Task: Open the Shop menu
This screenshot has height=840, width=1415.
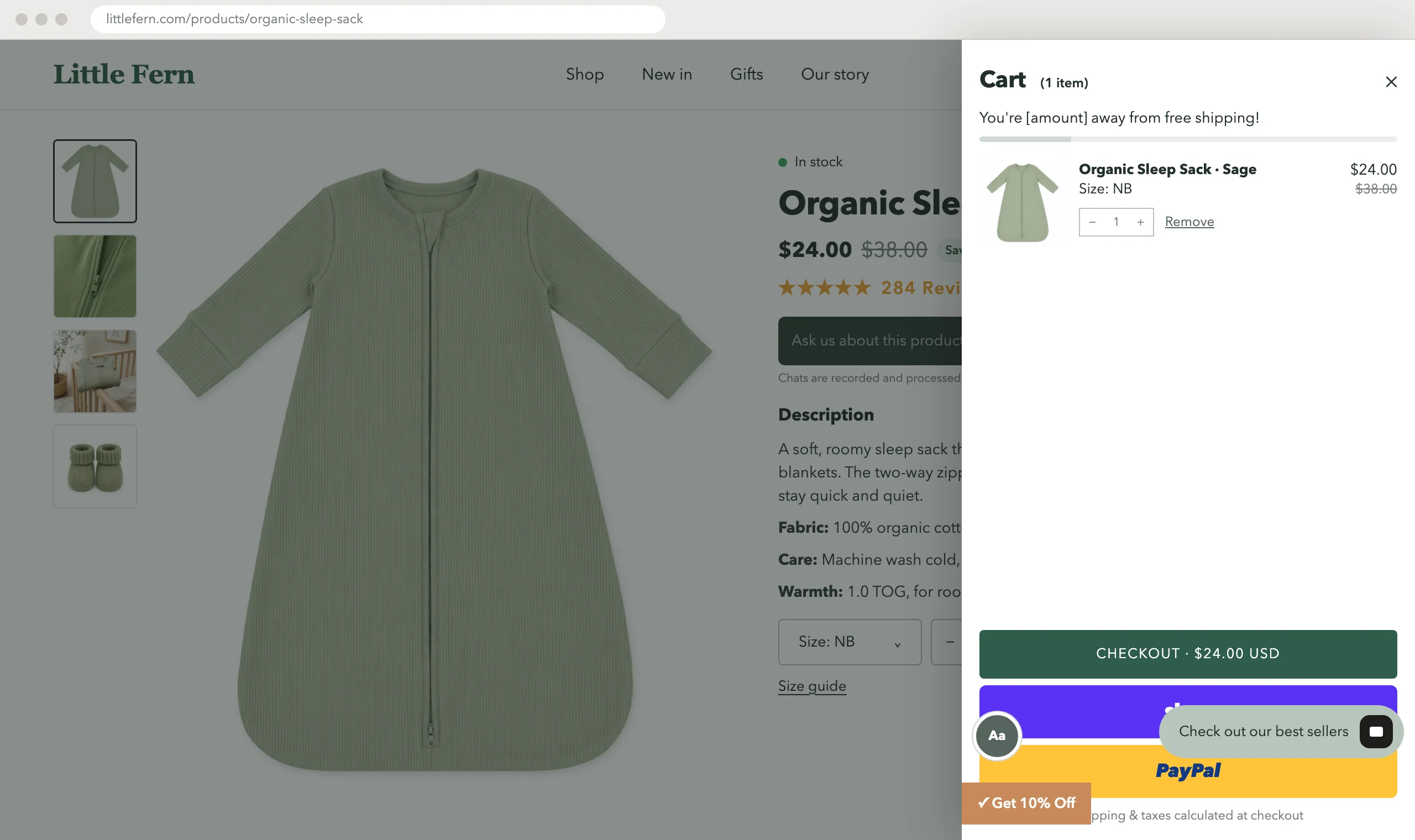Action: [585, 74]
